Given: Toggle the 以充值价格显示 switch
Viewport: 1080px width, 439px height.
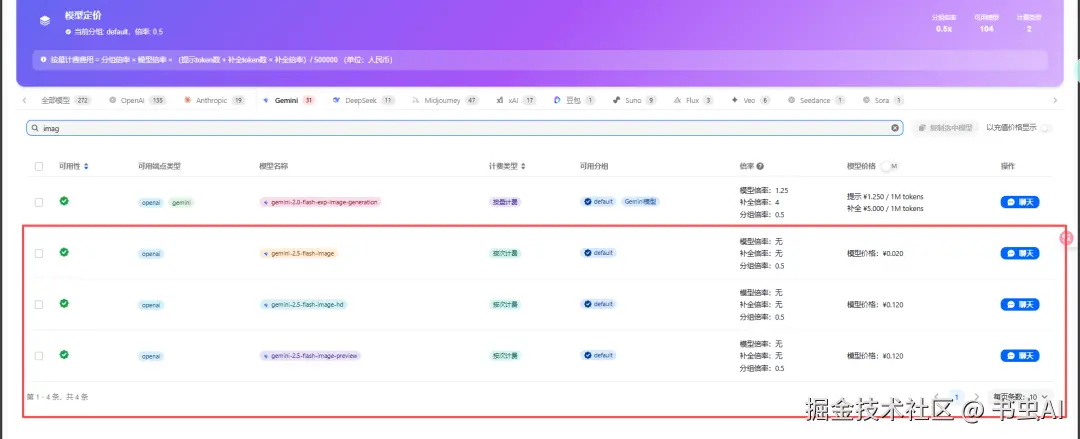Looking at the screenshot, I should [x=1046, y=128].
